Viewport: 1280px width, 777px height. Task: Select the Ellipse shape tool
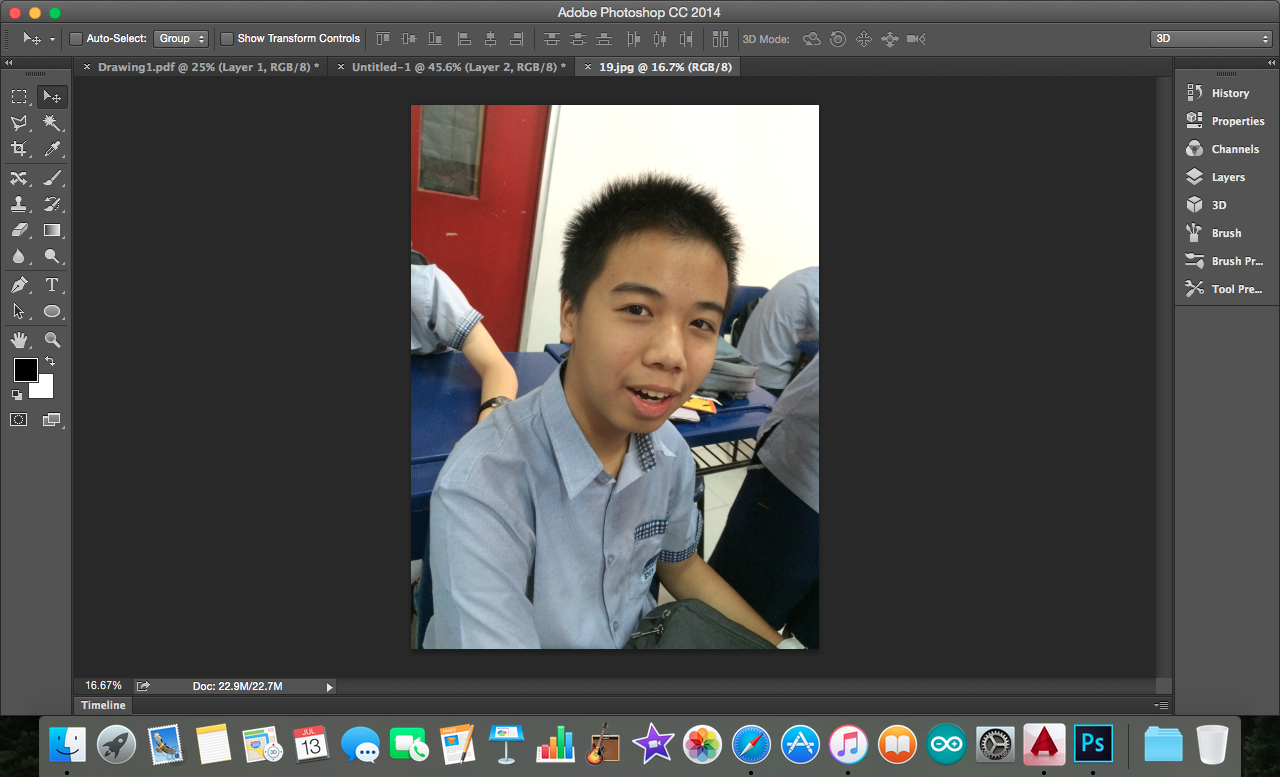point(52,311)
